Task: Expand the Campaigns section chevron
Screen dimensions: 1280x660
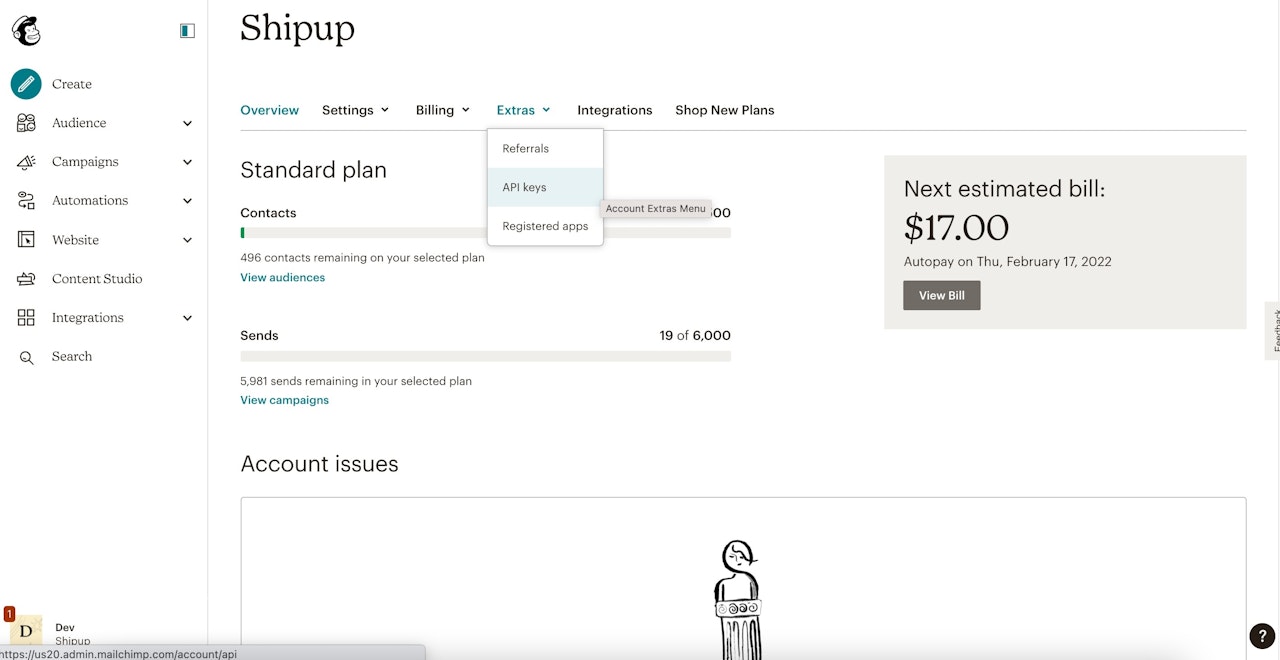Action: pyautogui.click(x=187, y=162)
